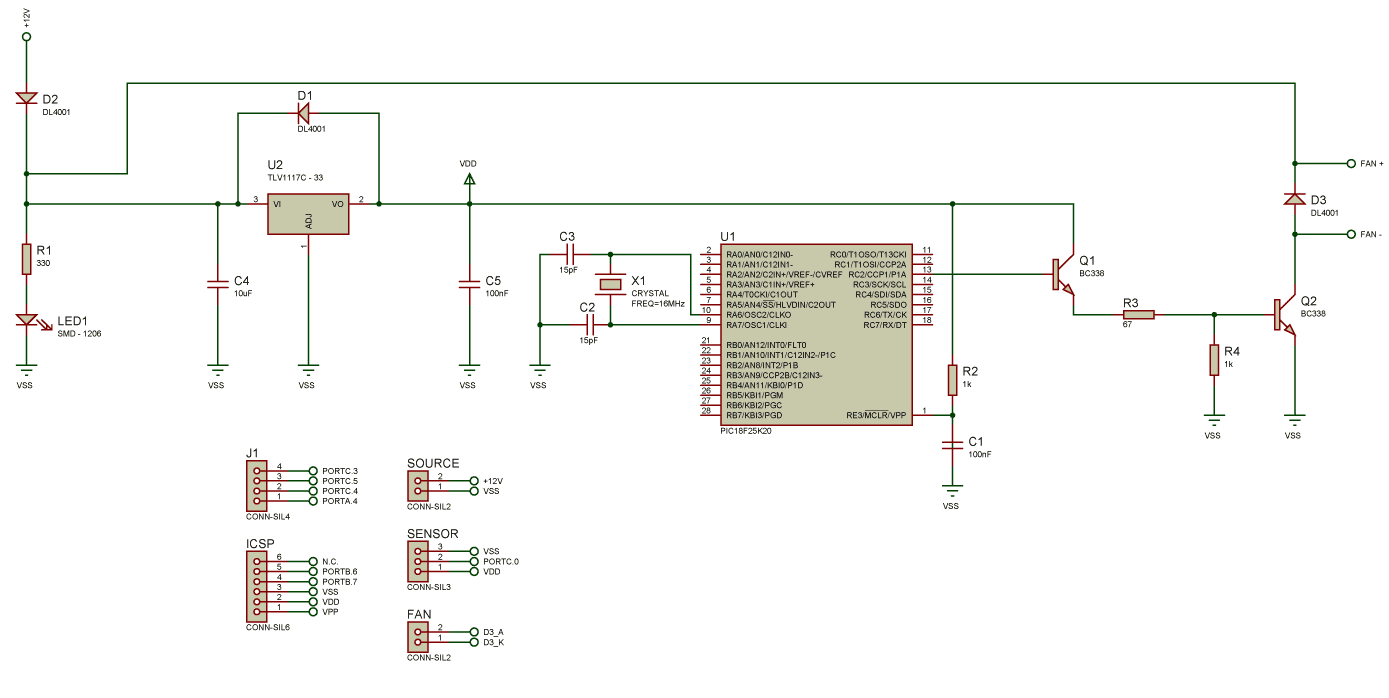Click the 330 value under R1

[x=43, y=263]
